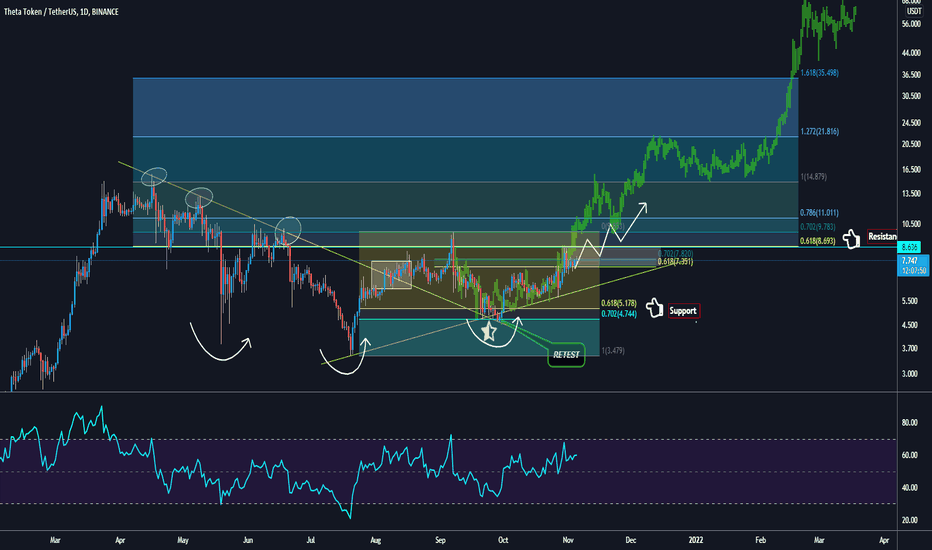This screenshot has width=932, height=550.
Task: Click 80.00 on the RSI scale
Action: click(909, 423)
